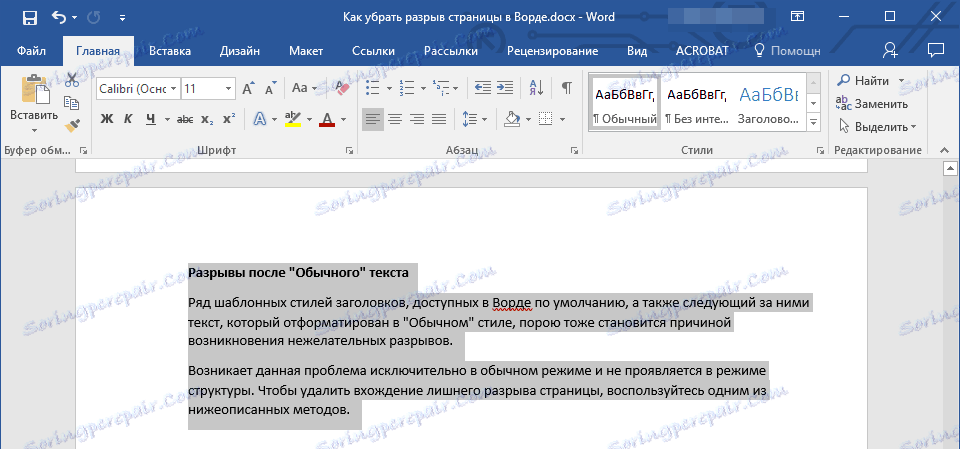
Task: Click the Redo icon
Action: pos(94,18)
